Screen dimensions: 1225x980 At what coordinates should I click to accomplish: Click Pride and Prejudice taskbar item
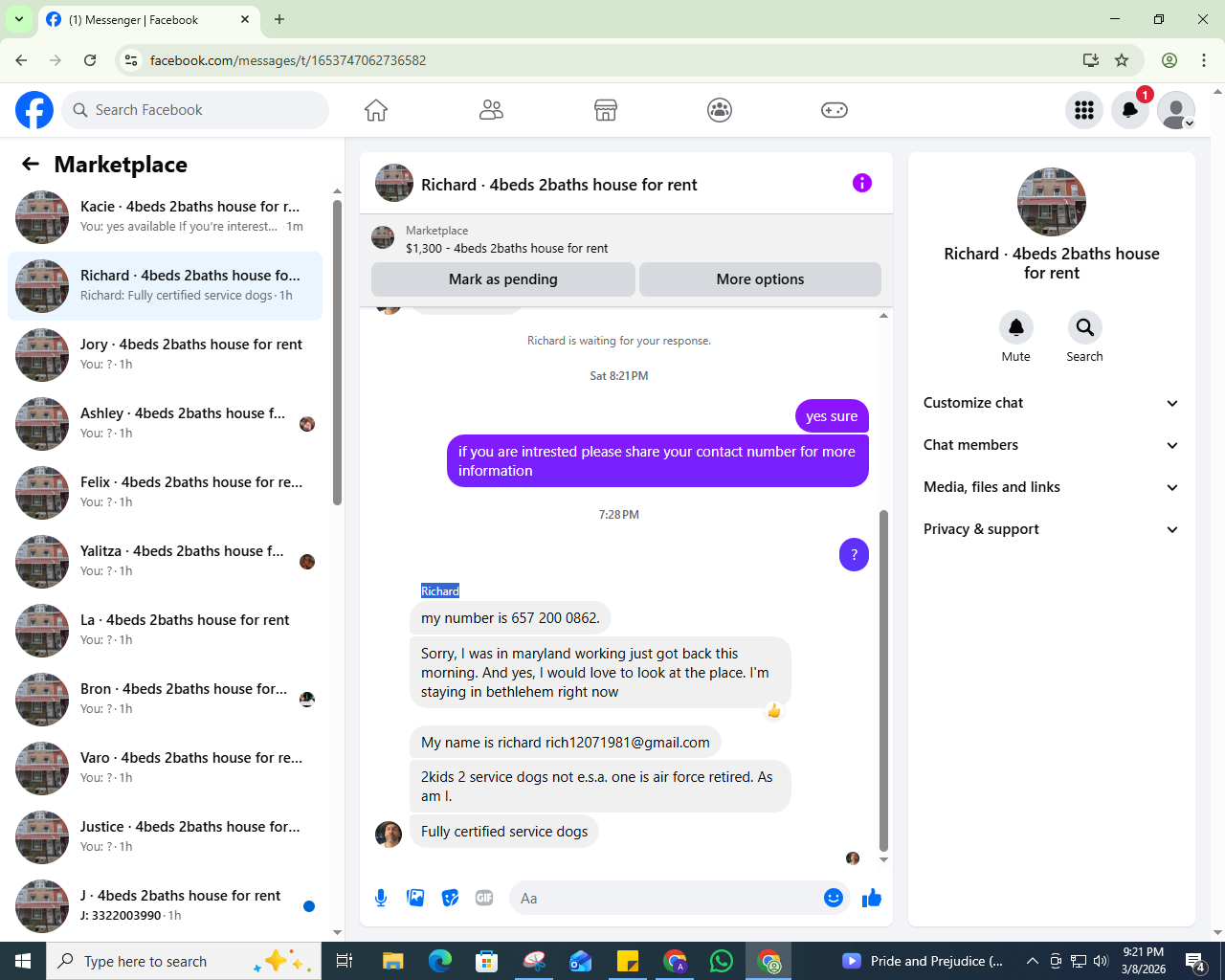point(923,961)
